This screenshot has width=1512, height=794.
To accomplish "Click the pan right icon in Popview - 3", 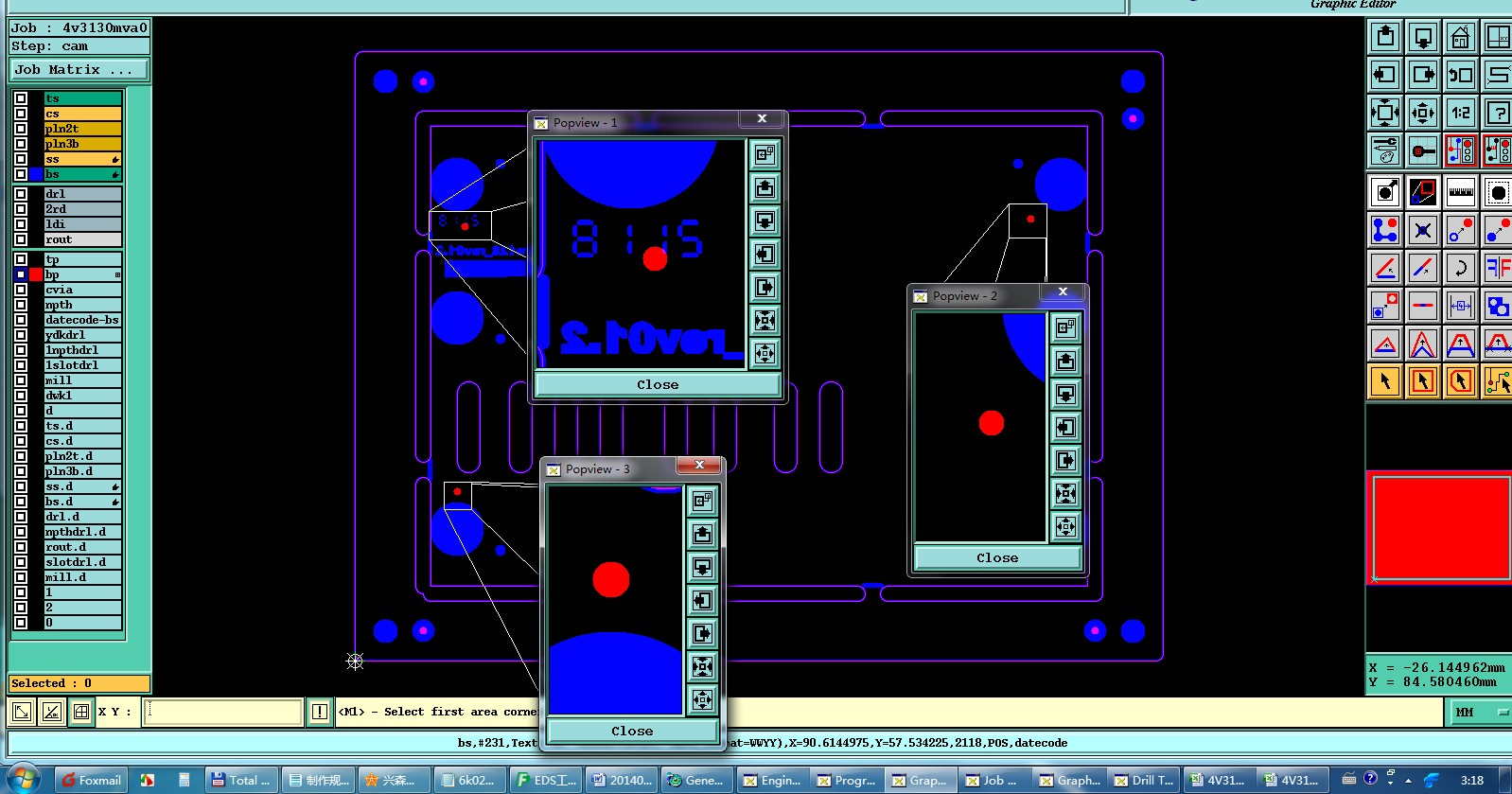I will (x=702, y=633).
